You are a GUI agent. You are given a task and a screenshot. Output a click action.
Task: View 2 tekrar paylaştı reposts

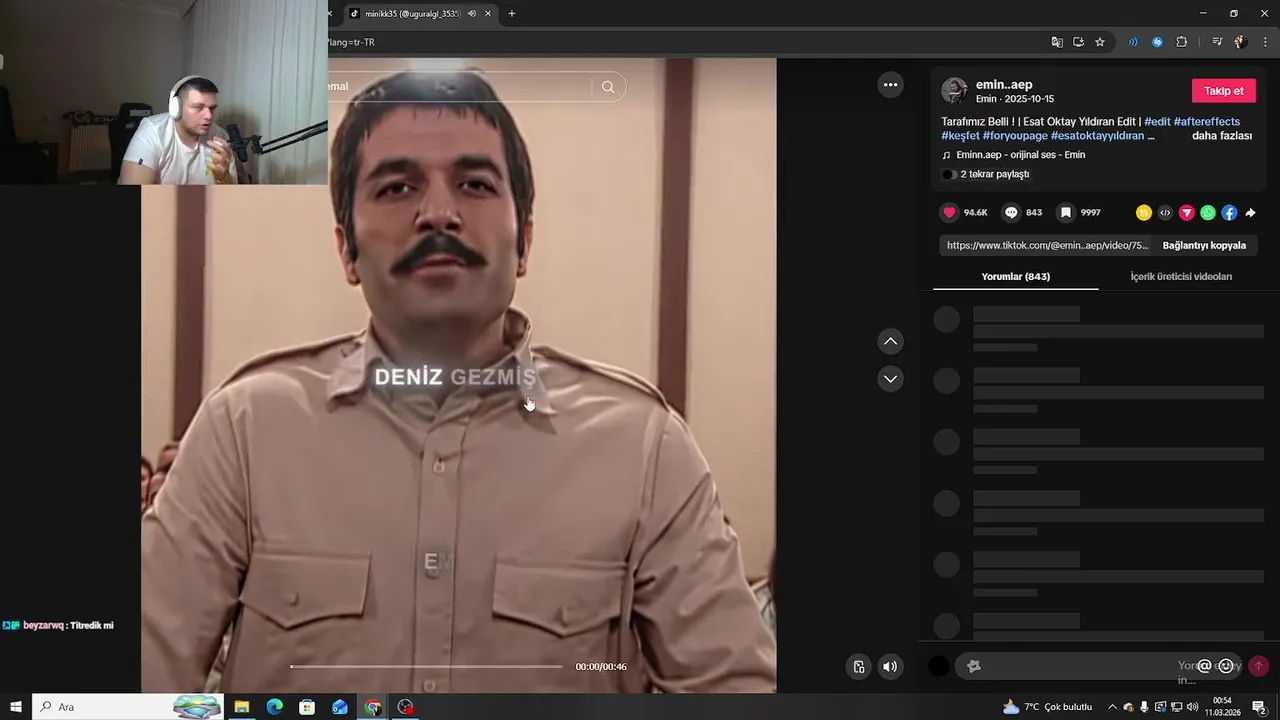click(986, 174)
